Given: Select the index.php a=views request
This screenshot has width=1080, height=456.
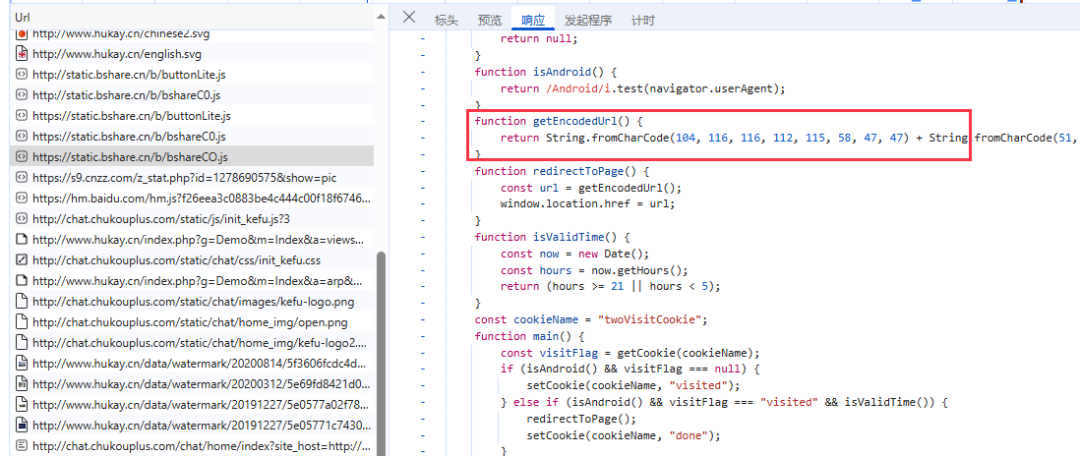Looking at the screenshot, I should (x=192, y=239).
